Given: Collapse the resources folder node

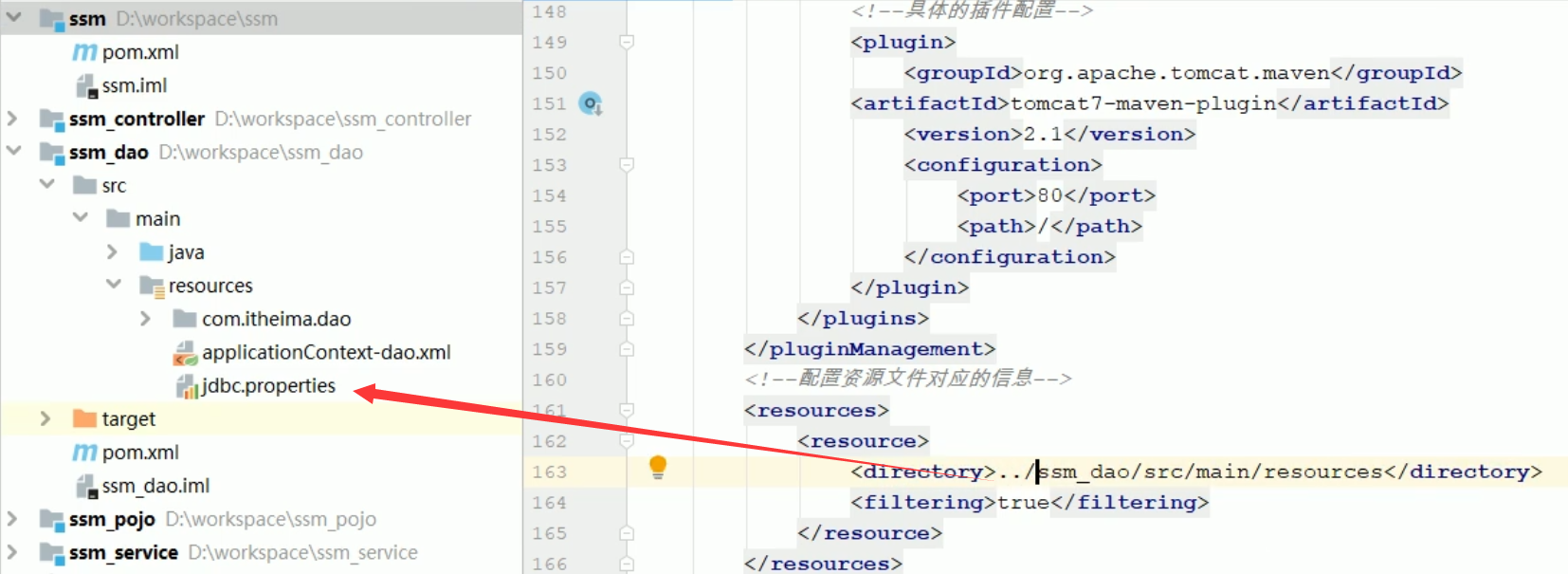Looking at the screenshot, I should click(114, 284).
